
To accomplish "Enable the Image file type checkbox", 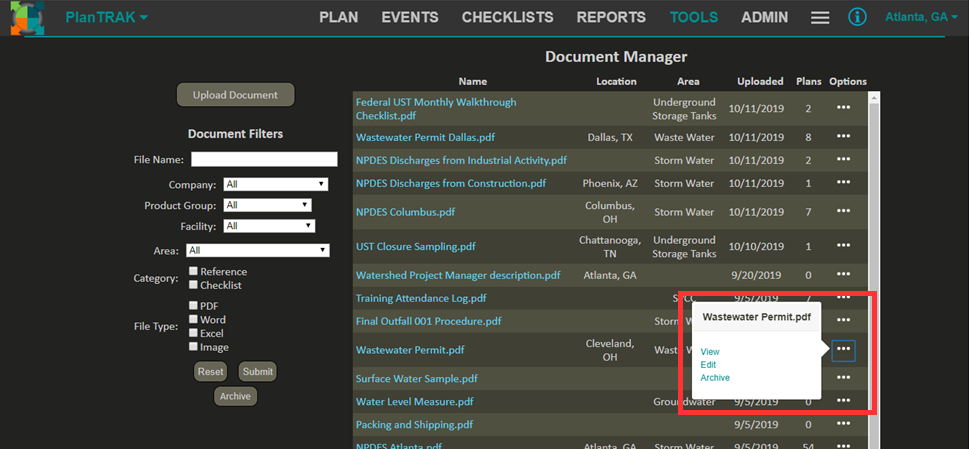I will pyautogui.click(x=193, y=346).
